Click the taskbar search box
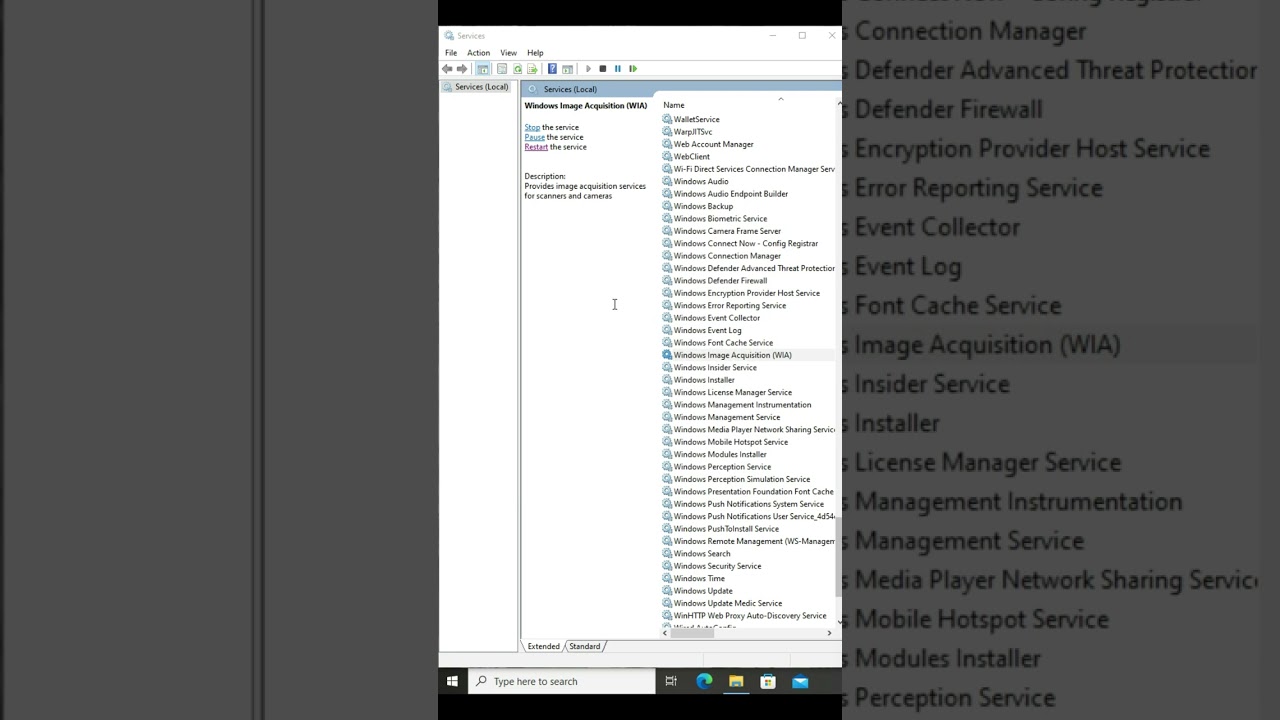1280x720 pixels. (x=560, y=681)
